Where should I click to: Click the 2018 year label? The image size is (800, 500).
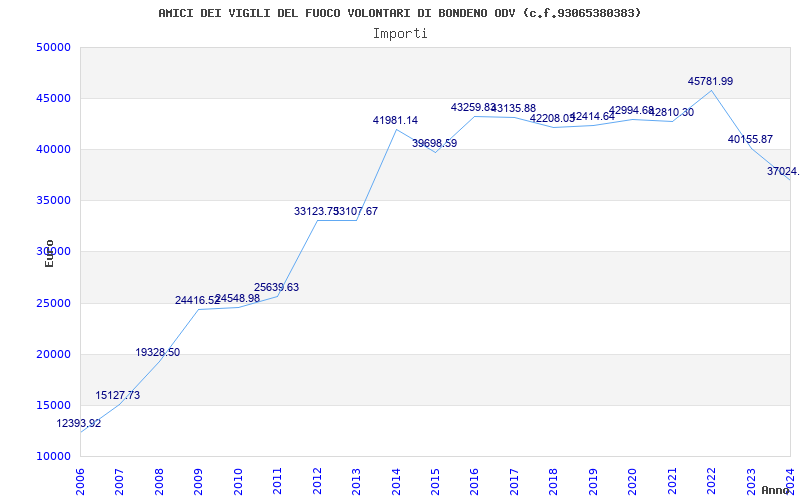pyautogui.click(x=554, y=481)
